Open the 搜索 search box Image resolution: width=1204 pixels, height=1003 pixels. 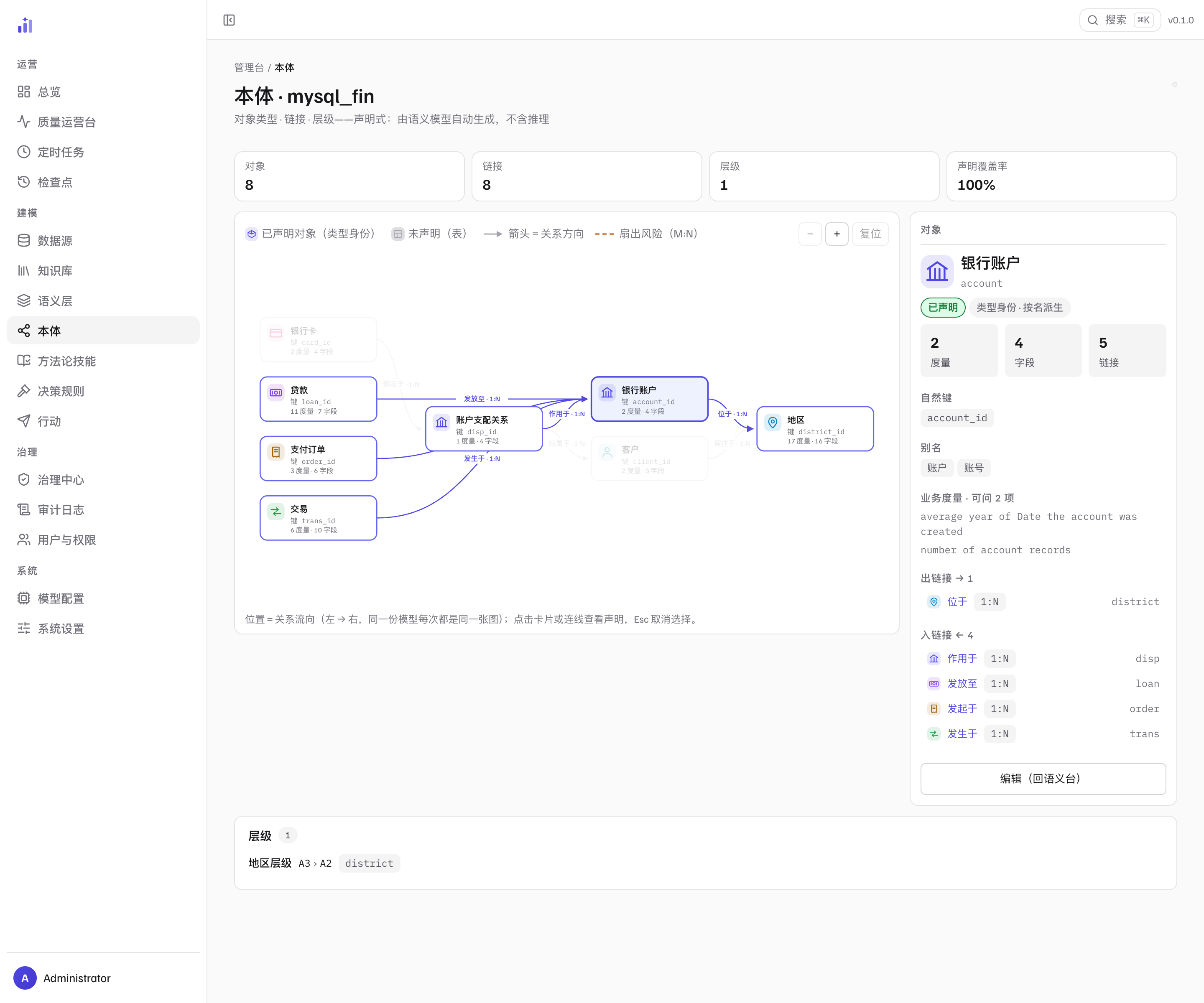(x=1120, y=20)
